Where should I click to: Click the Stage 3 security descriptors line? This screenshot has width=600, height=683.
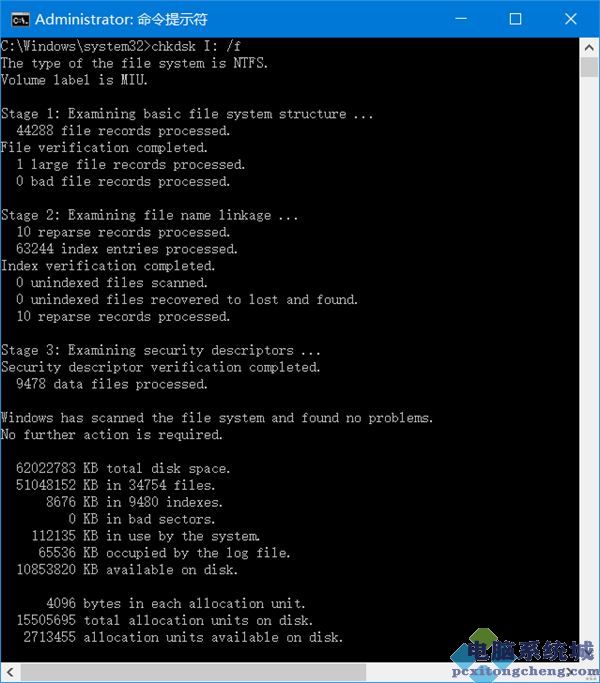(x=160, y=350)
